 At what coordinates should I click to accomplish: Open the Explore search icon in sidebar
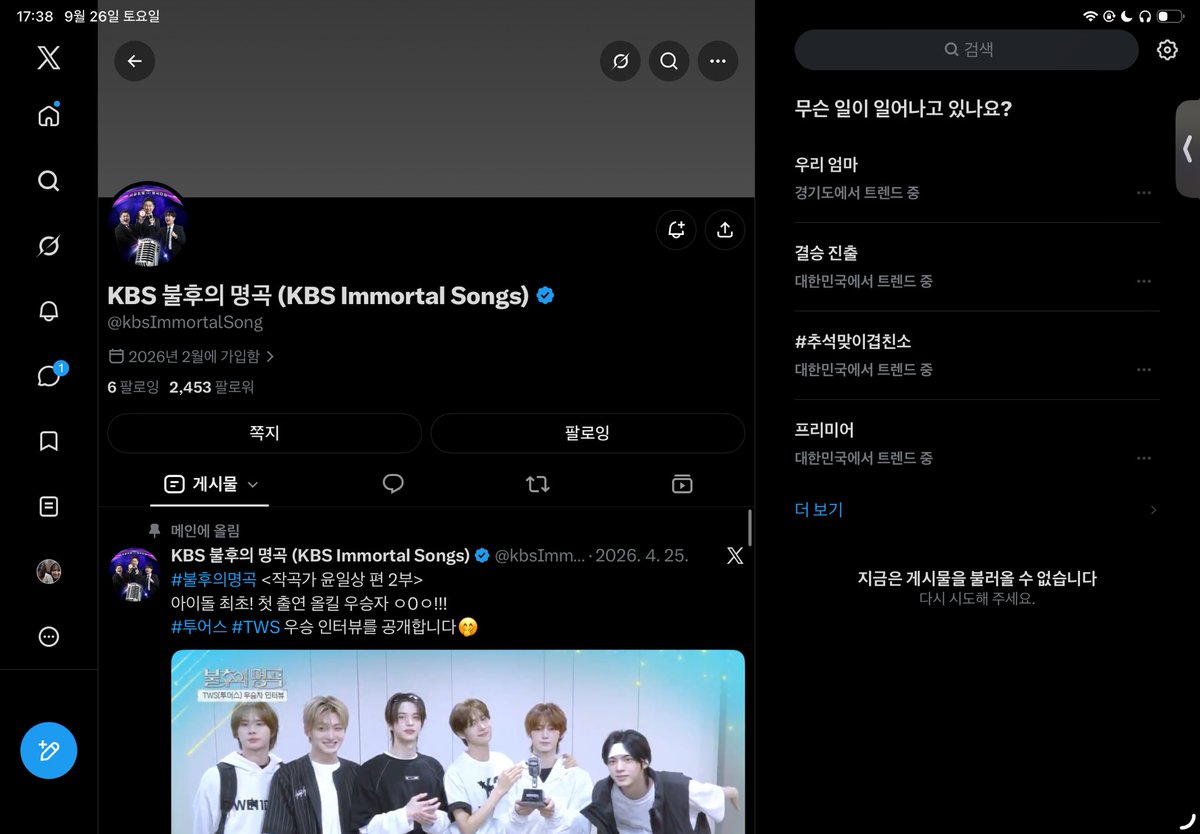tap(48, 181)
